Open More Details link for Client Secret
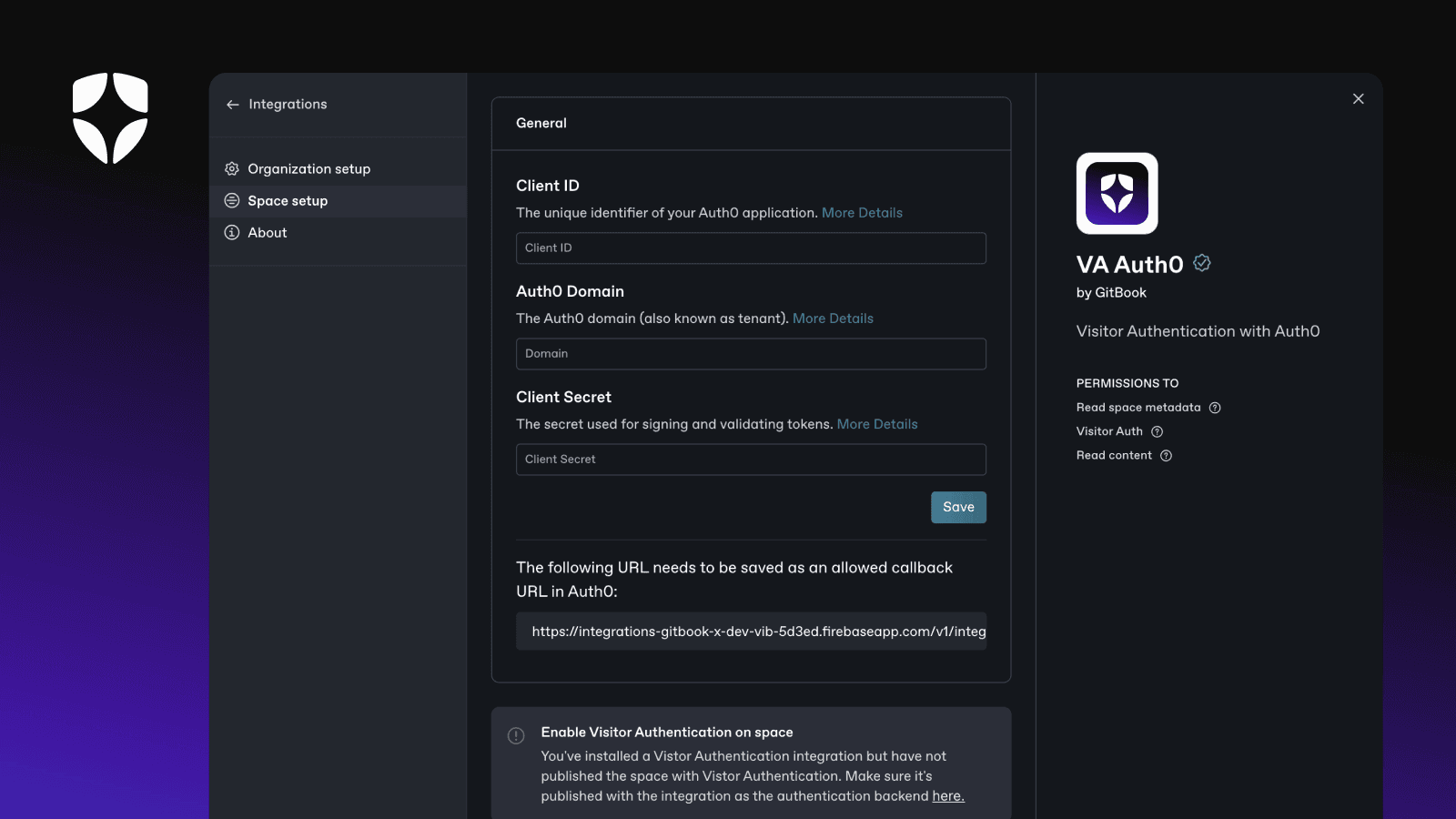Viewport: 1456px width, 819px height. pos(877,424)
